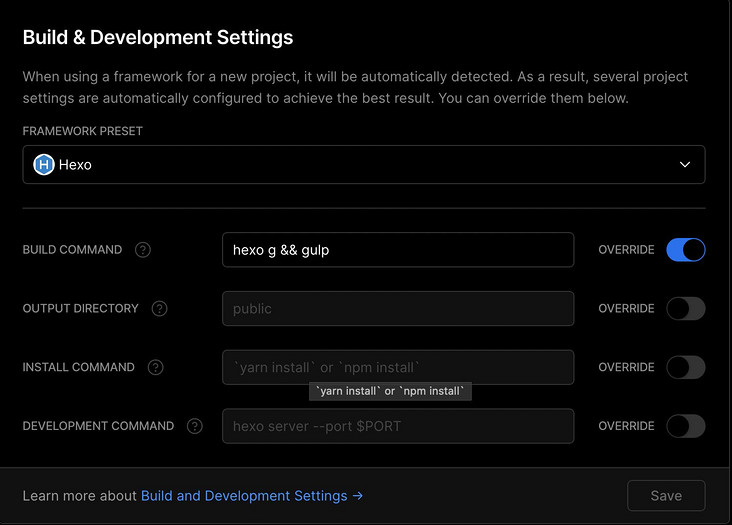Click the Hexo framework logo icon
Screen dimensions: 732x525
(x=44, y=165)
